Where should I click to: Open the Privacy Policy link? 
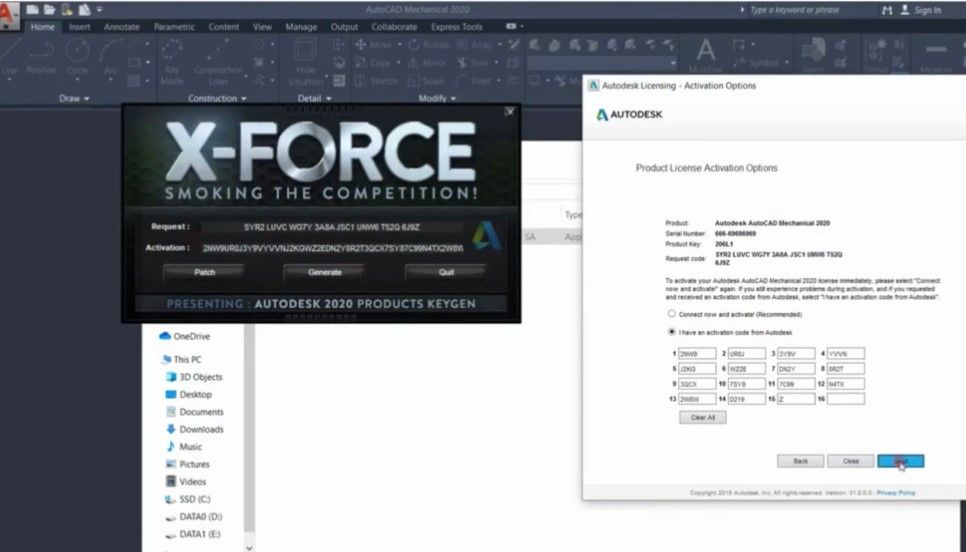(896, 493)
